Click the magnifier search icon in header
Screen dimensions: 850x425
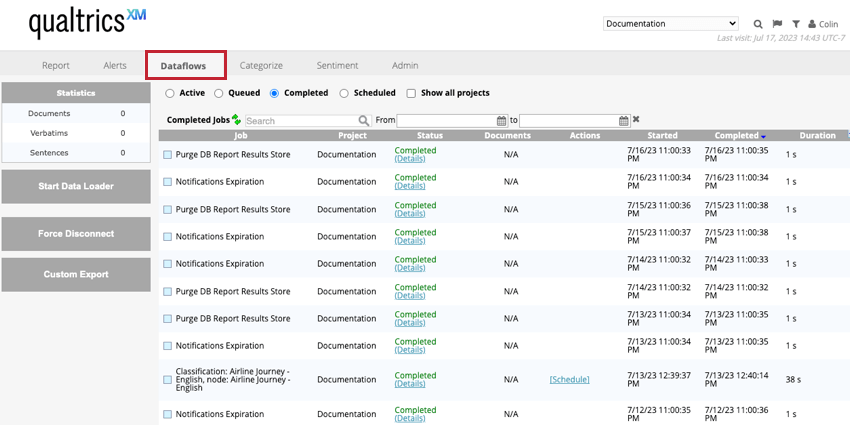[757, 24]
